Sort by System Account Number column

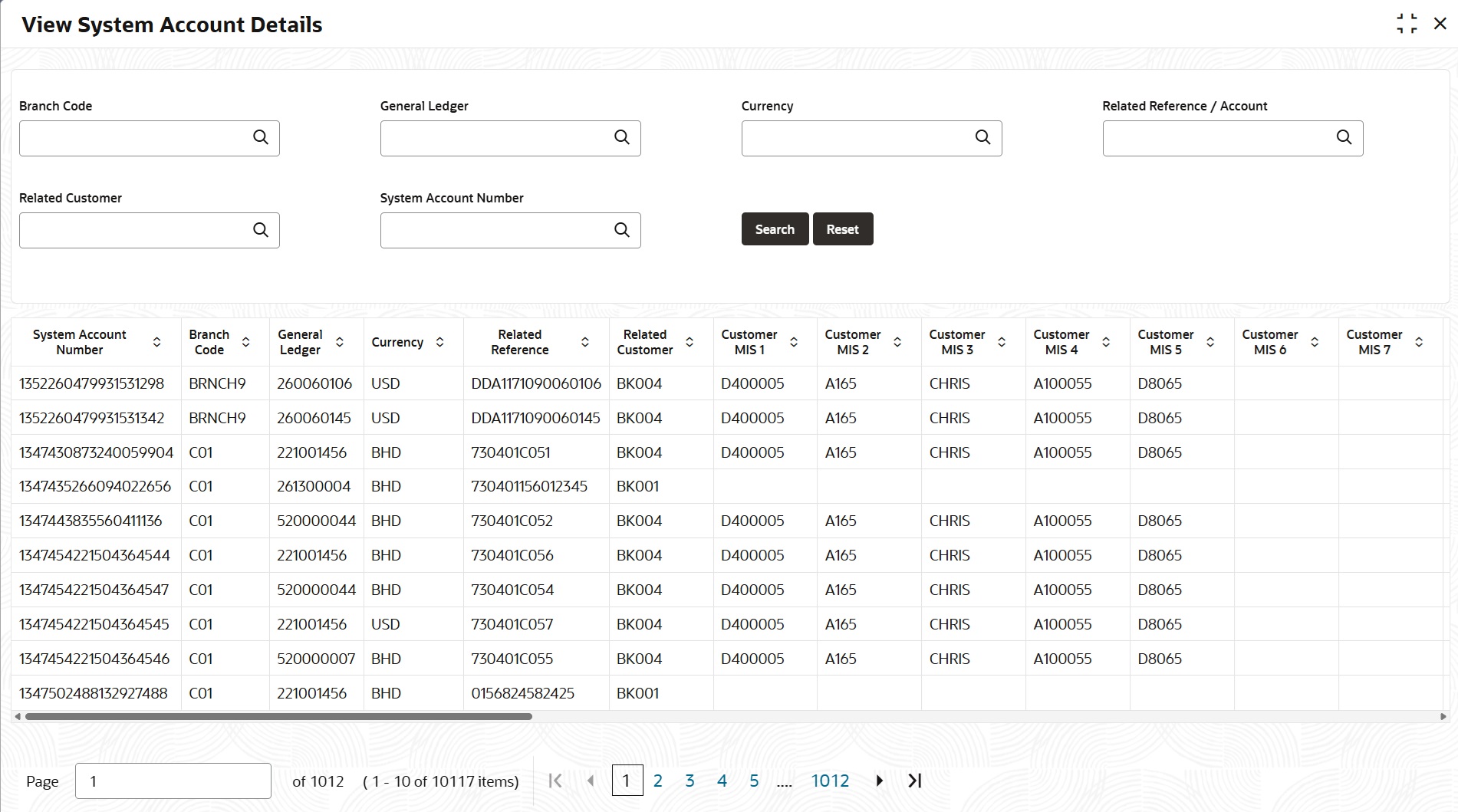tap(157, 342)
